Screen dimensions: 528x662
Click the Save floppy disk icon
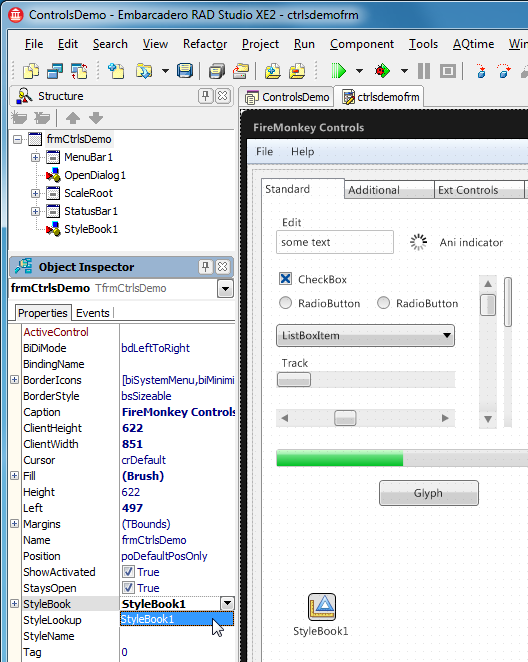point(184,71)
